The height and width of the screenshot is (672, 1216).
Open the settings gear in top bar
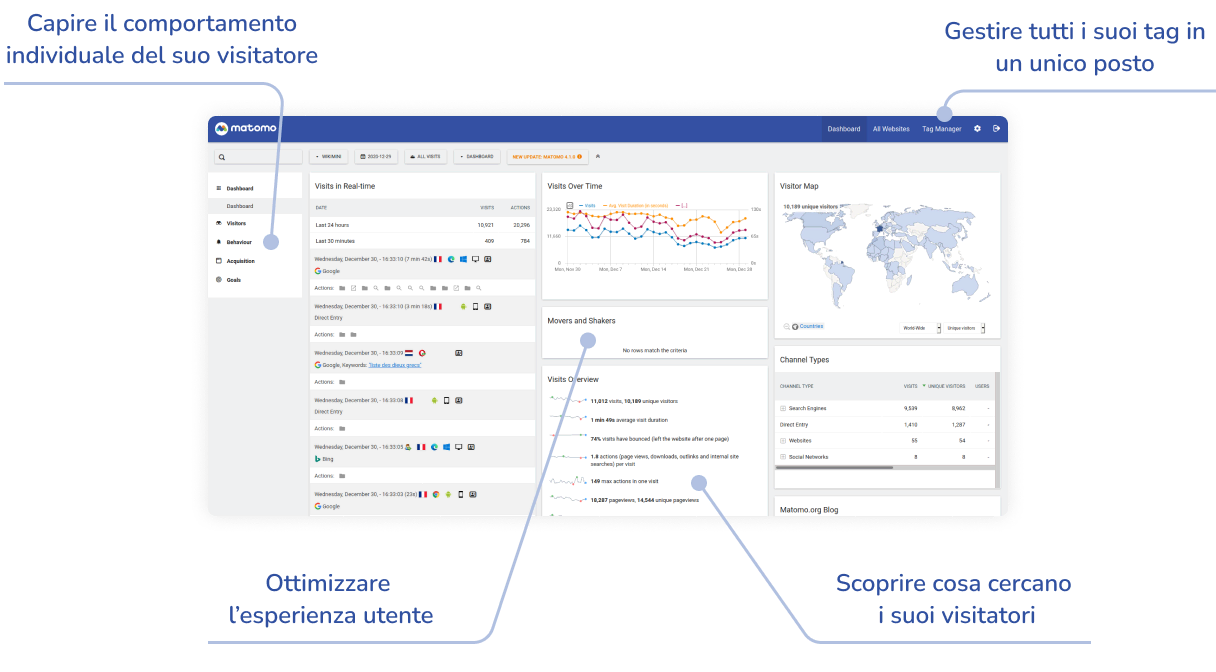(x=977, y=129)
